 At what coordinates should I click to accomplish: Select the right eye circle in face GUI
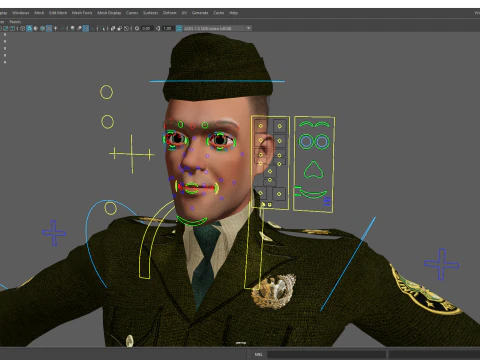tap(322, 142)
